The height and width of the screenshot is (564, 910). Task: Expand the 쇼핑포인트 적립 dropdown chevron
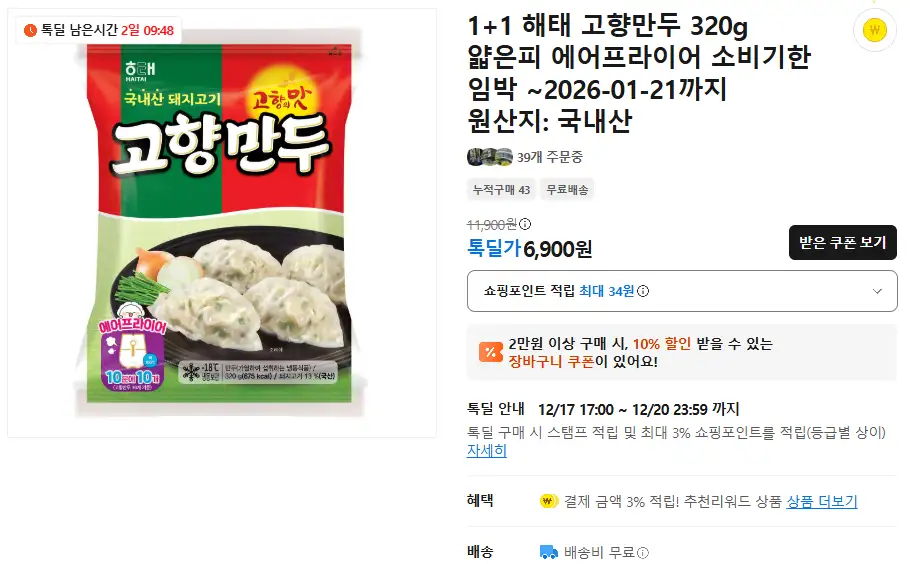(877, 291)
